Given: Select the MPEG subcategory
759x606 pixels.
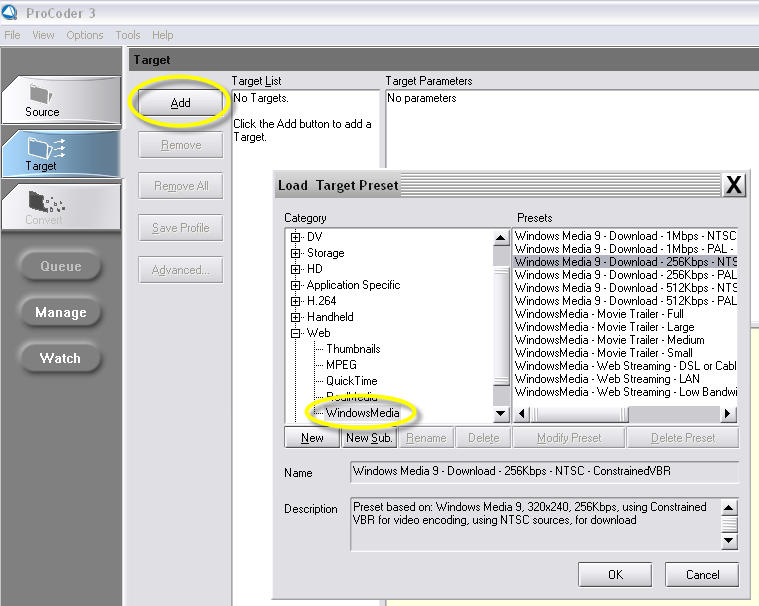Looking at the screenshot, I should click(341, 365).
